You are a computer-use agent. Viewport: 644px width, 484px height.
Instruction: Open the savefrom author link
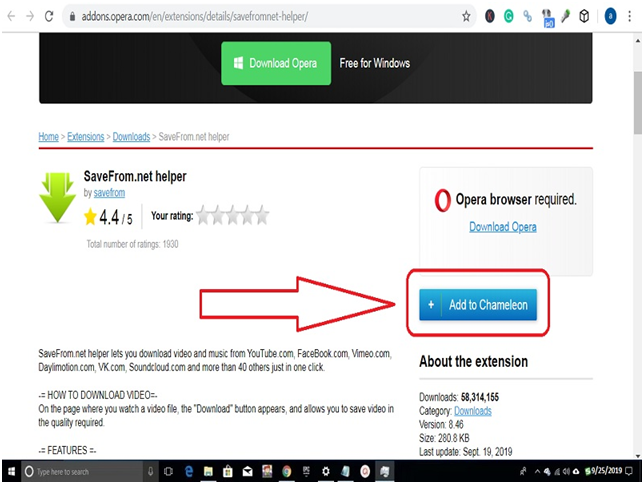(109, 193)
